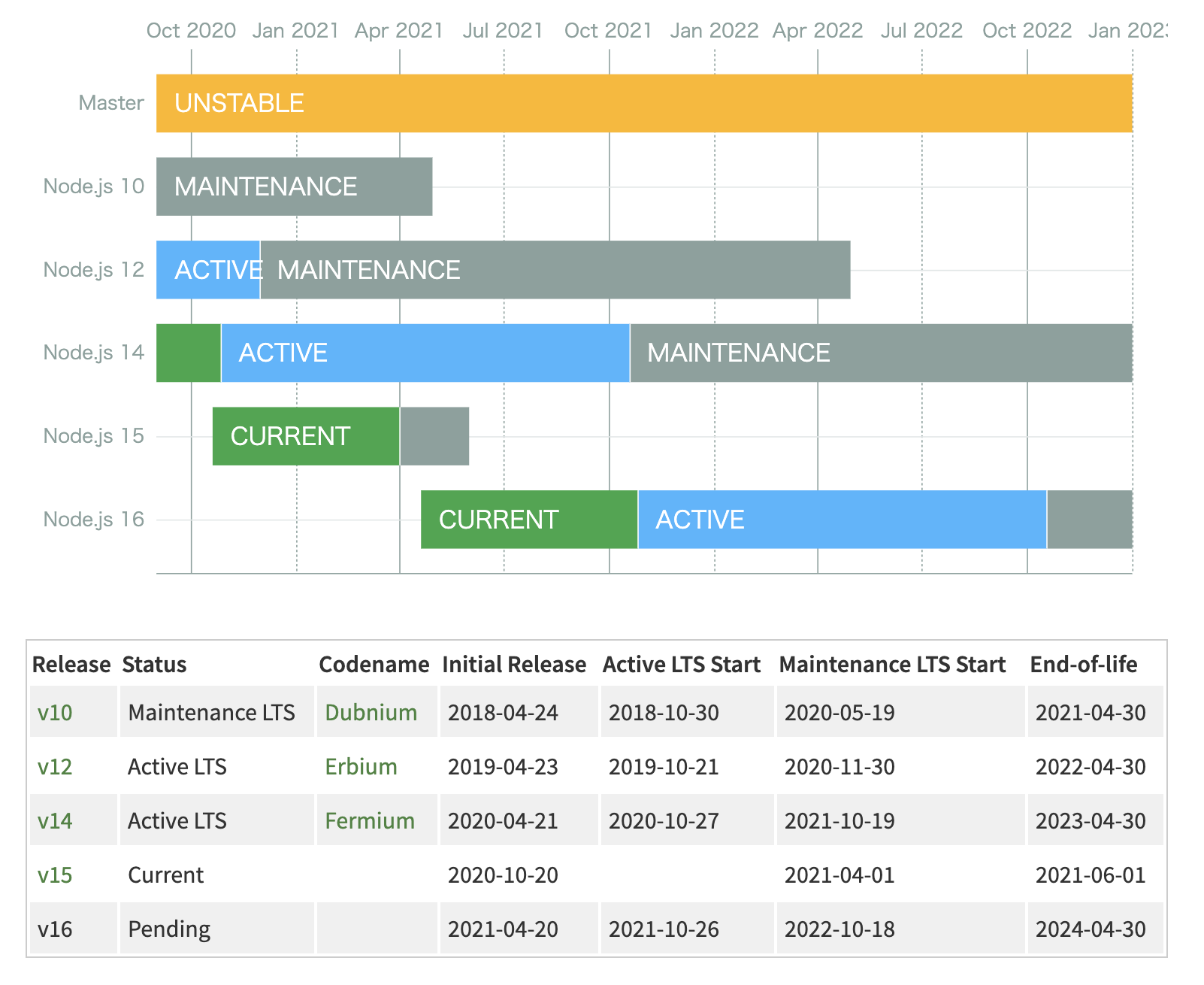Click the 2021-10-19 Maintenance LTS start date
The width and height of the screenshot is (1204, 985).
(839, 820)
